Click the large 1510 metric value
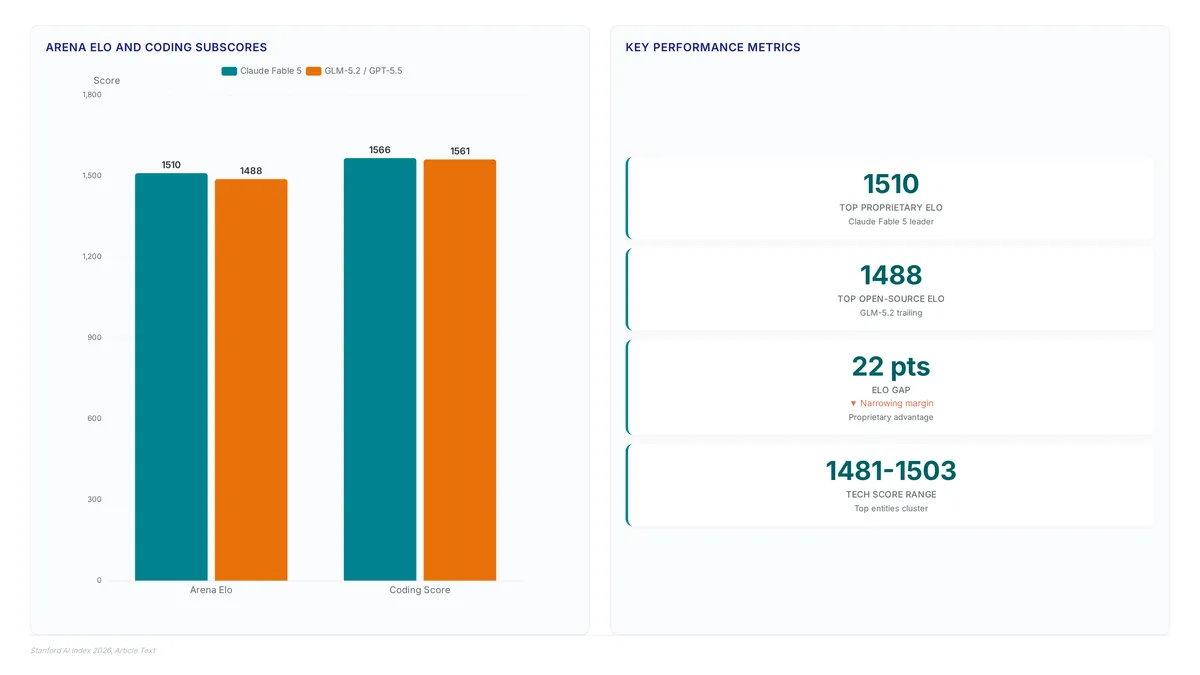This screenshot has width=1200, height=675. click(x=891, y=184)
